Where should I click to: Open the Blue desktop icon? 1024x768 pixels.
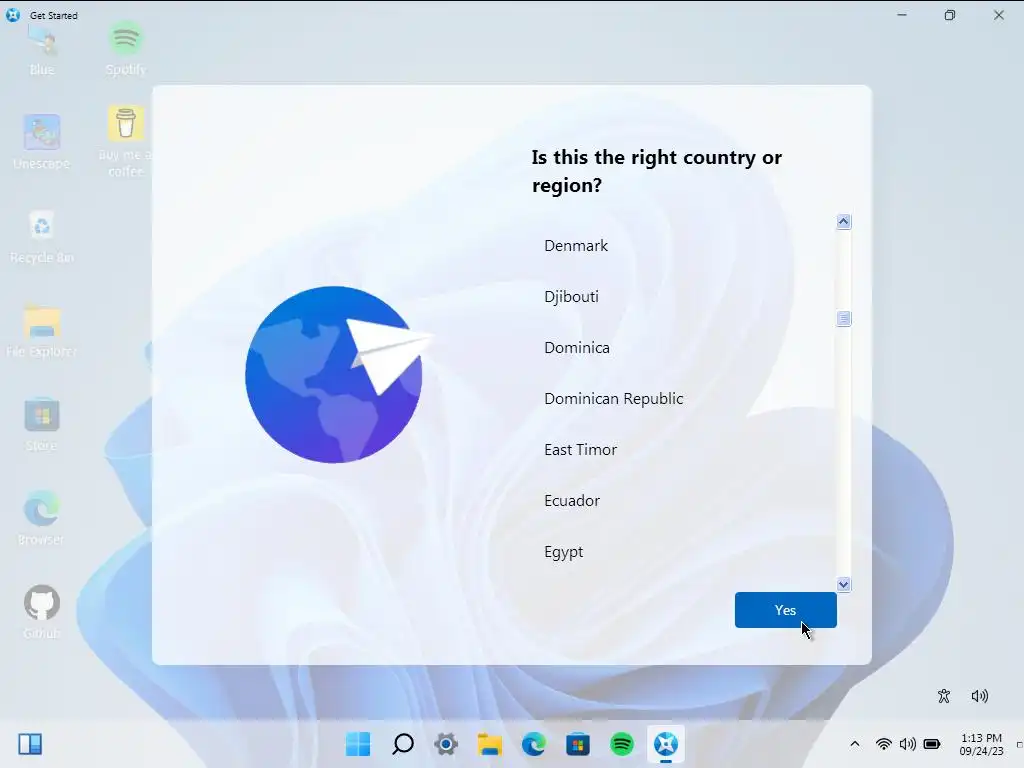coord(42,51)
